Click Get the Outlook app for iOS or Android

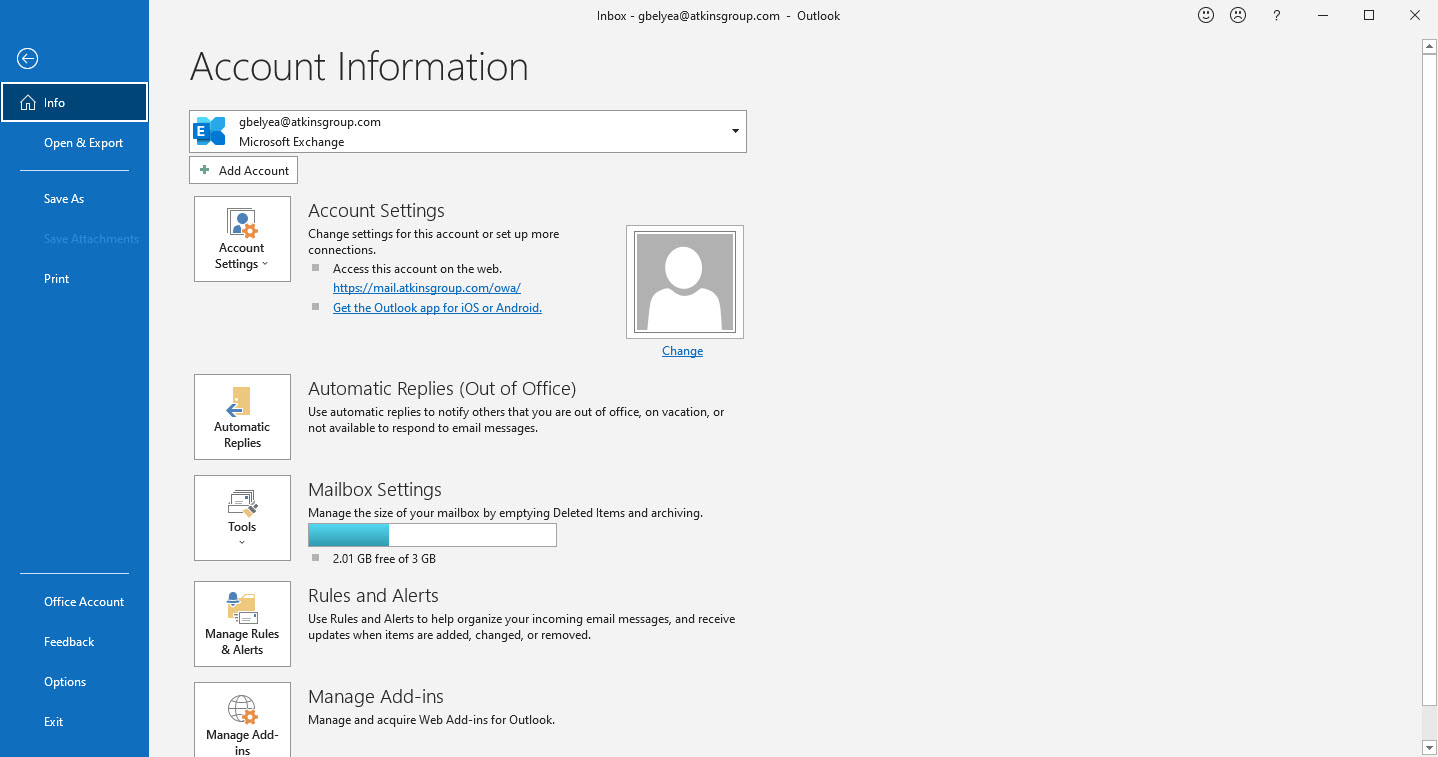(437, 308)
